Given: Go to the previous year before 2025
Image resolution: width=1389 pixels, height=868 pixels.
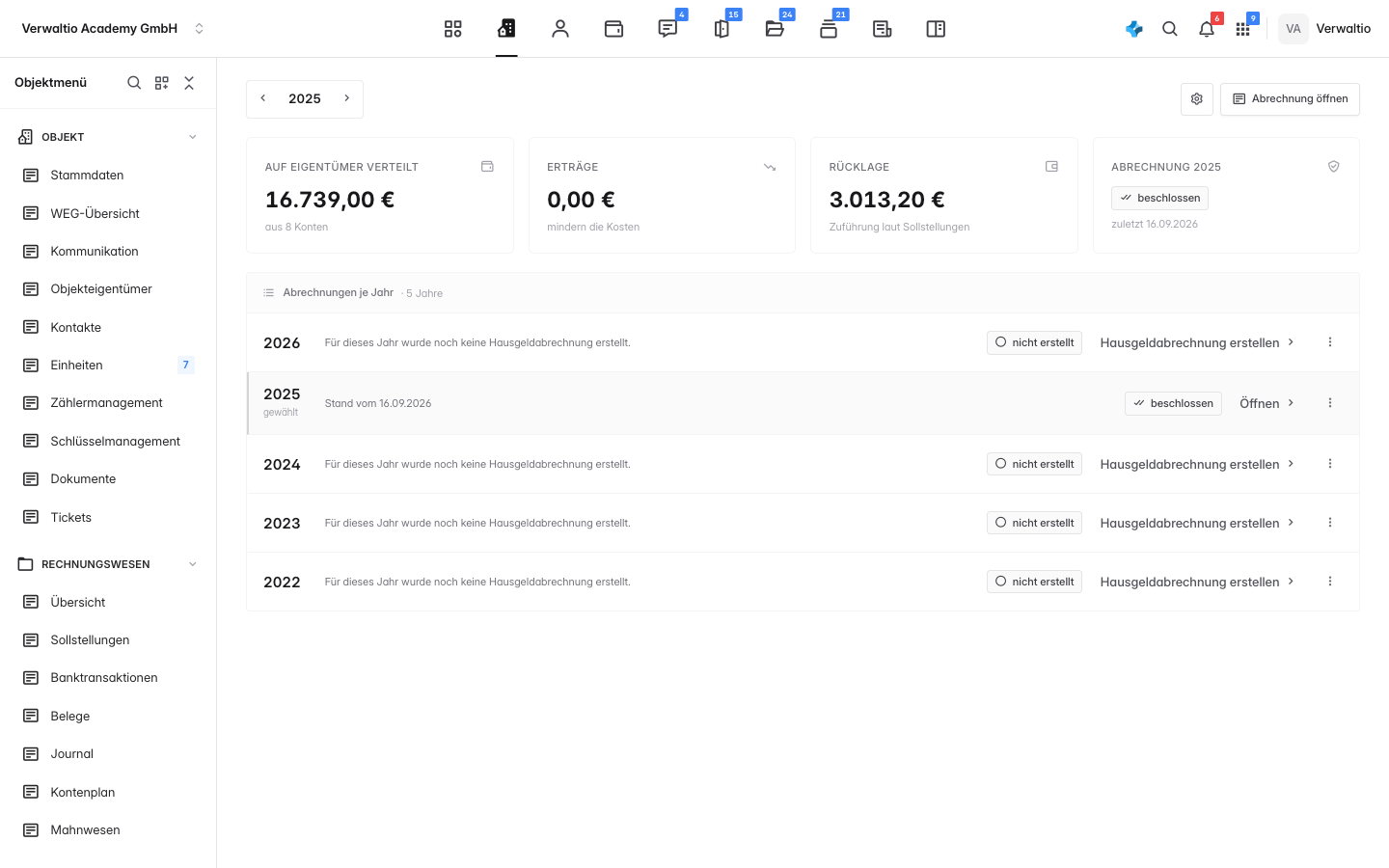Looking at the screenshot, I should 263,98.
